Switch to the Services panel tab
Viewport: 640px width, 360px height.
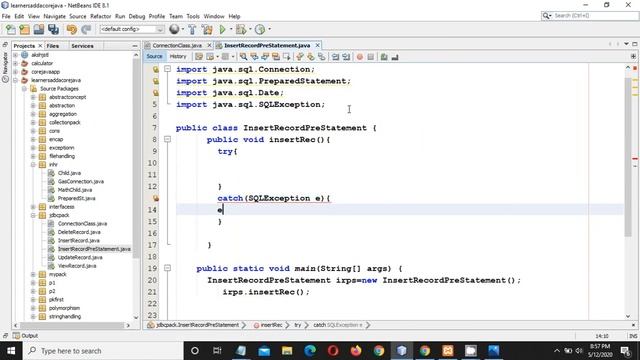point(82,46)
